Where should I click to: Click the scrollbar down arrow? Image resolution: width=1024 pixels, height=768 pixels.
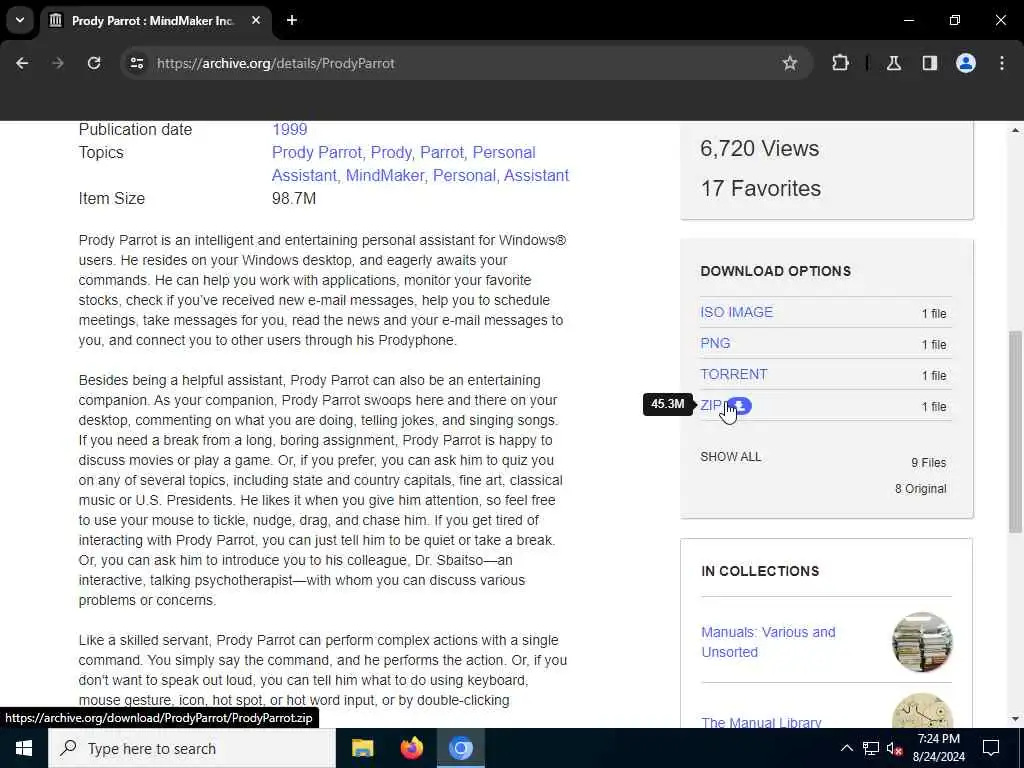(1015, 719)
